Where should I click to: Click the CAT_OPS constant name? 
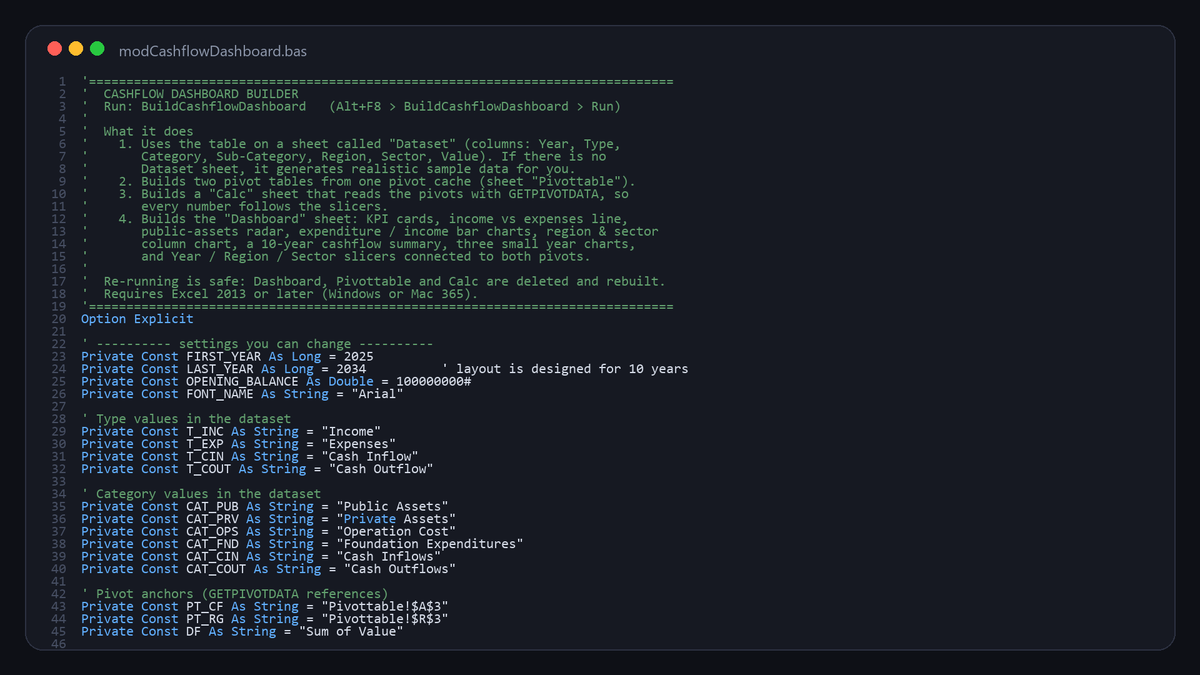pyautogui.click(x=213, y=531)
